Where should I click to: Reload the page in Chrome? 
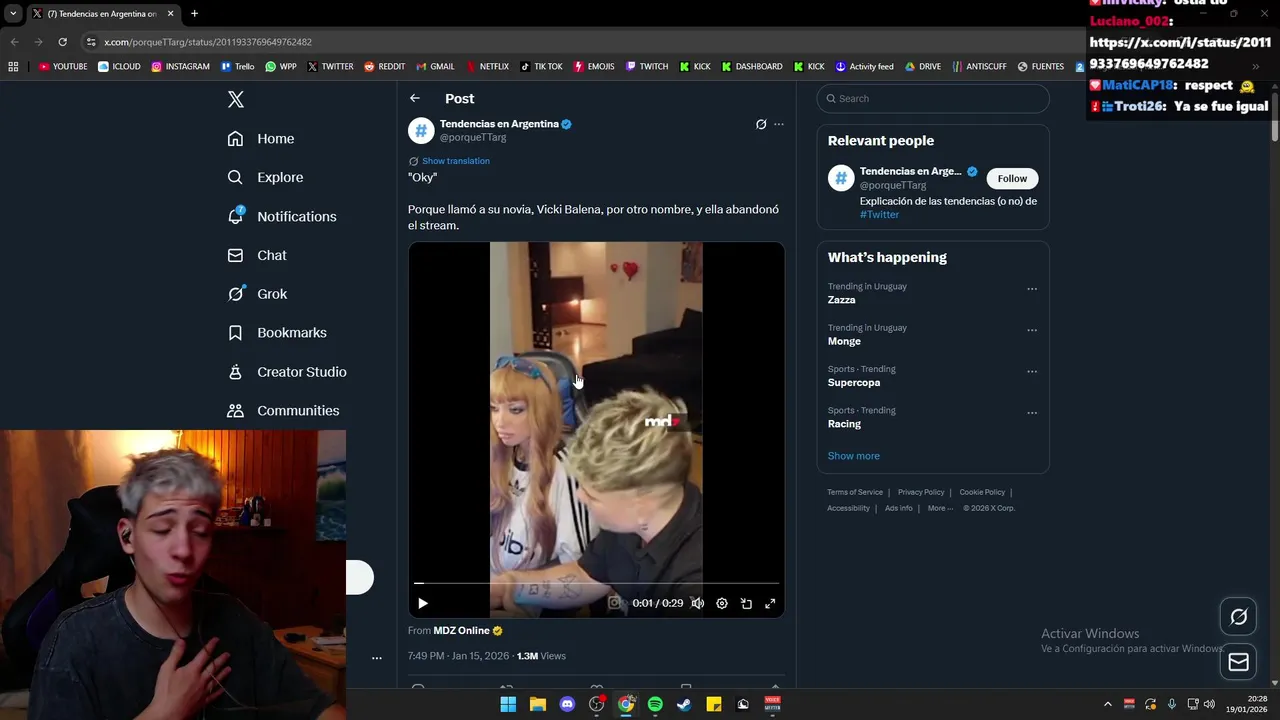(62, 42)
